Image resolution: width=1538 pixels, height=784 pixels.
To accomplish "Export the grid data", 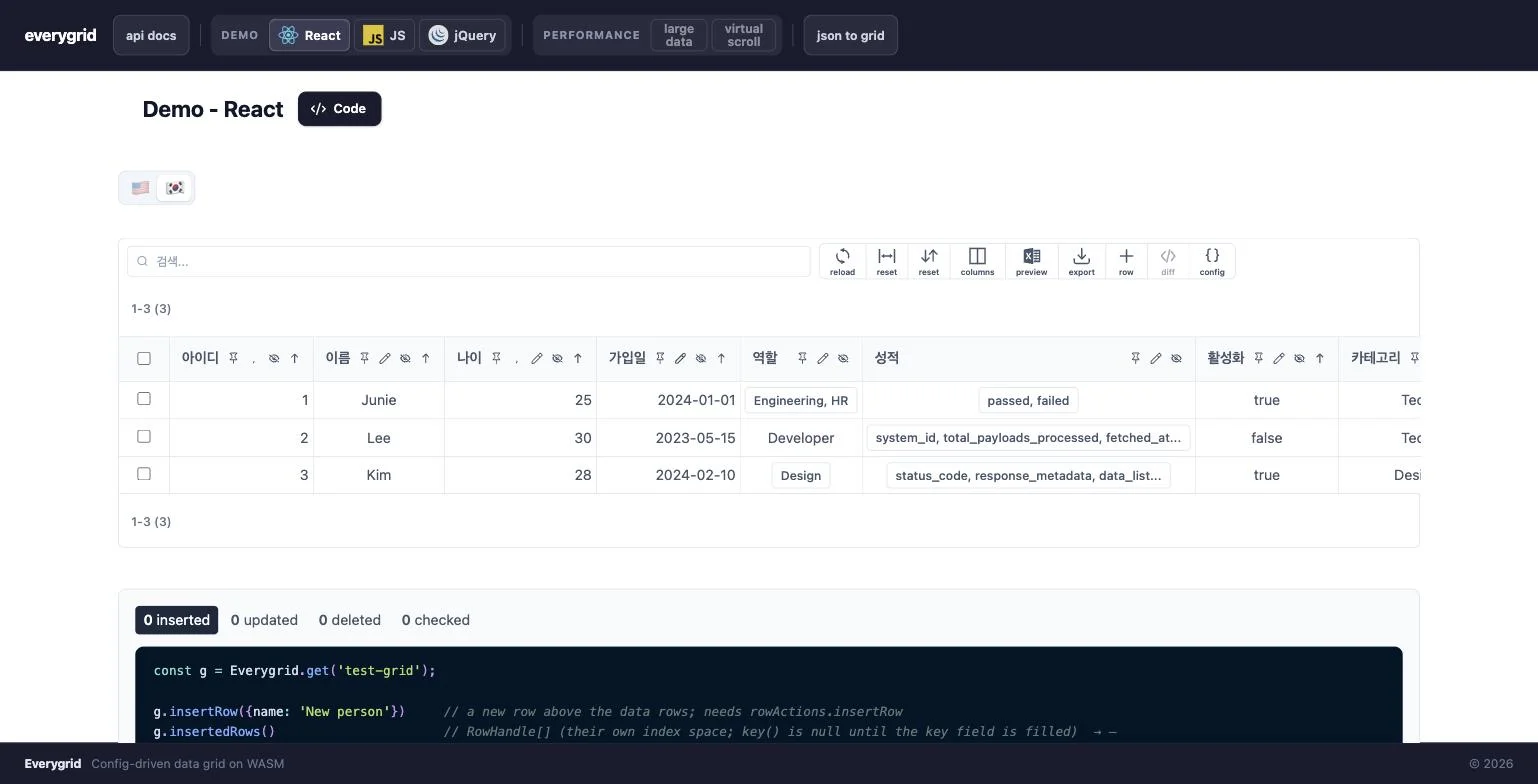I will 1081,261.
